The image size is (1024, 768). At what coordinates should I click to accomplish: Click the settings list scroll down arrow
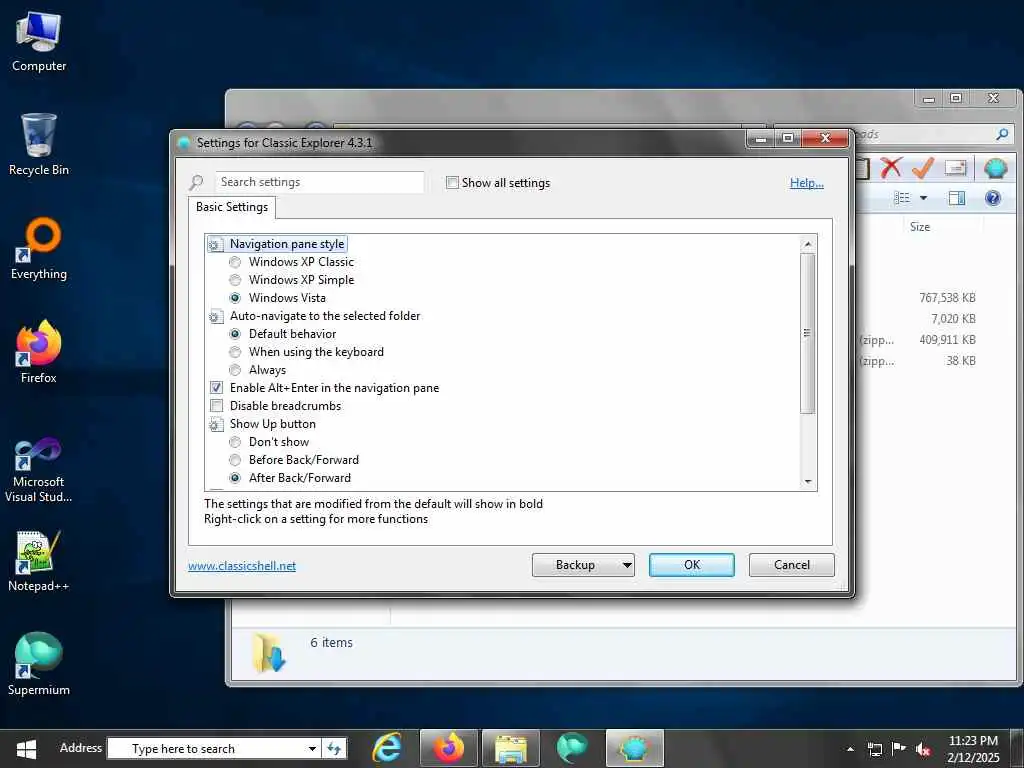[x=808, y=482]
